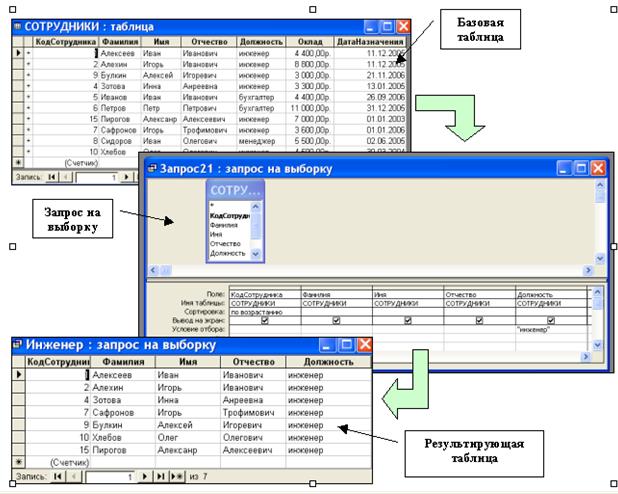Screen dimensions: 618x494
Task: Select Трофимович cell in Инженер result table
Action: [x=253, y=412]
